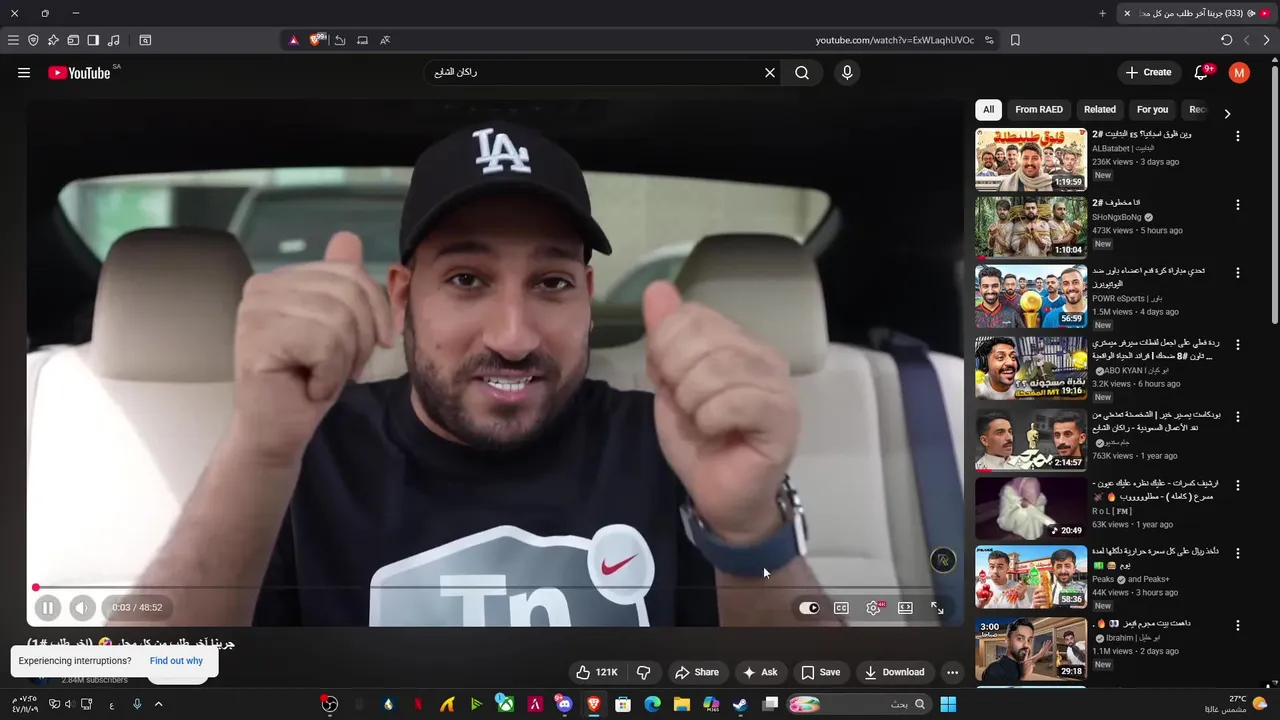
Task: Open browser main hamburger menu
Action: point(13,40)
